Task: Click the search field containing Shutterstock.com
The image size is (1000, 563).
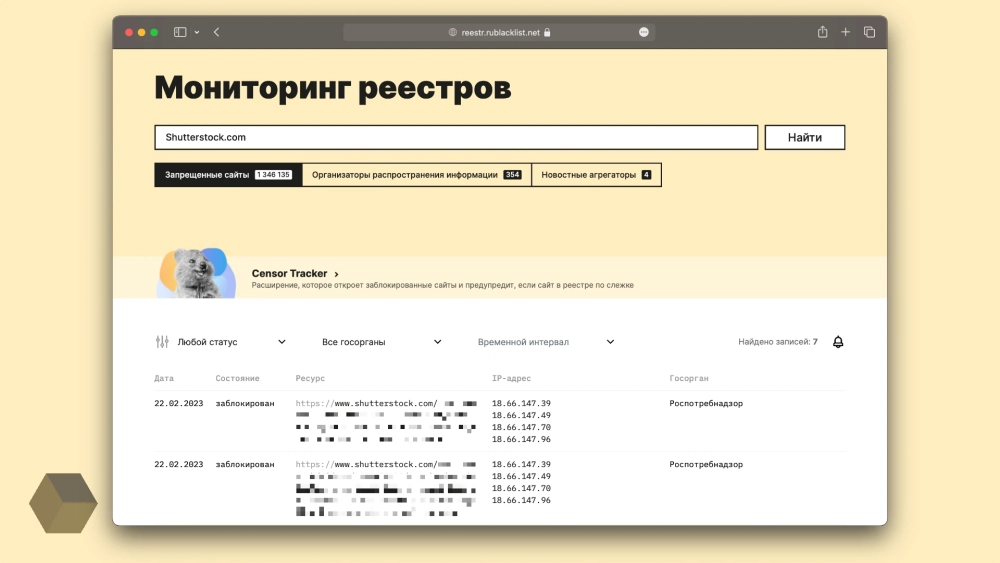Action: (x=455, y=137)
